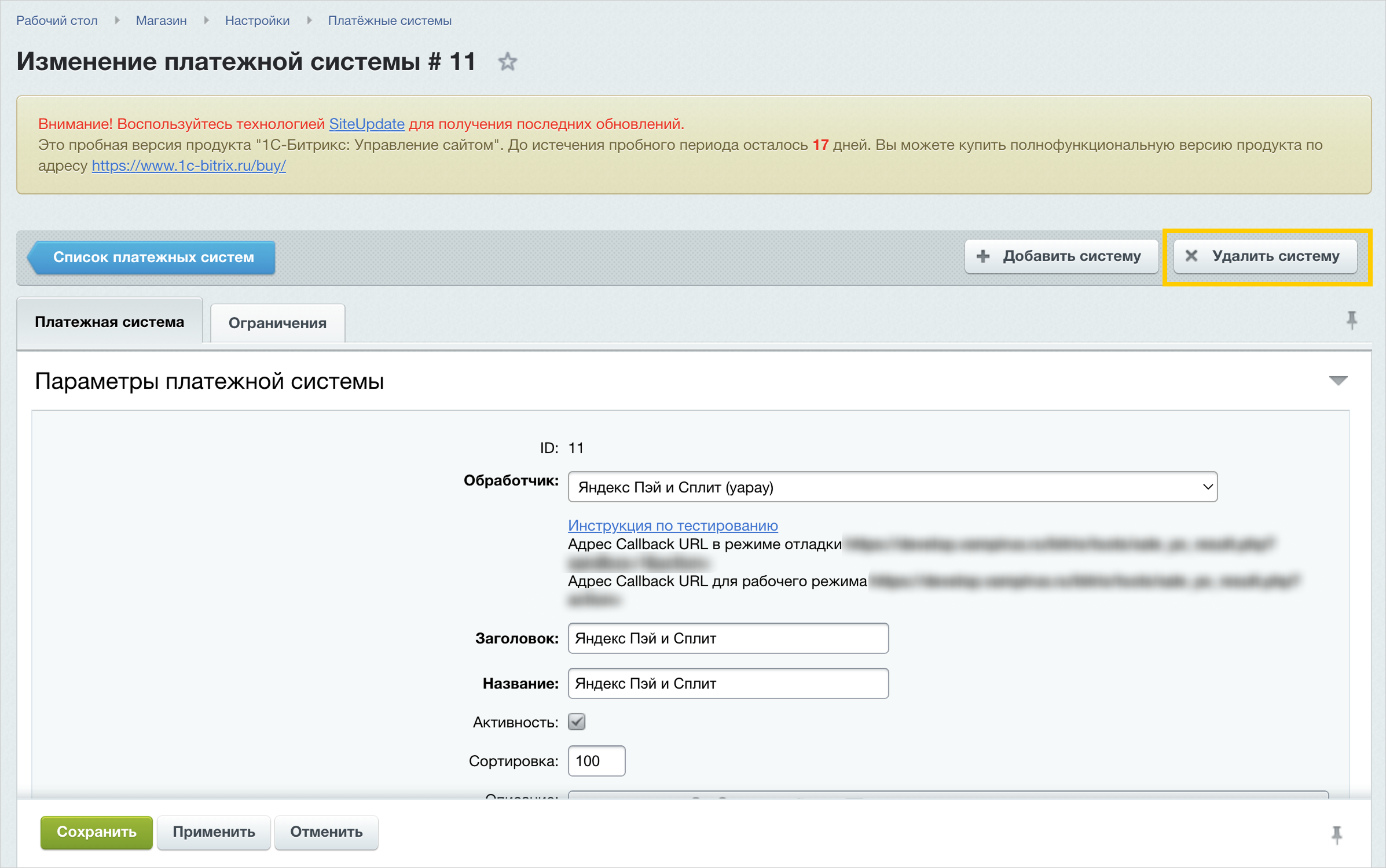Screen dimensions: 1386x868
Task: Collapse Параметры платежной системы section
Action: [1338, 381]
